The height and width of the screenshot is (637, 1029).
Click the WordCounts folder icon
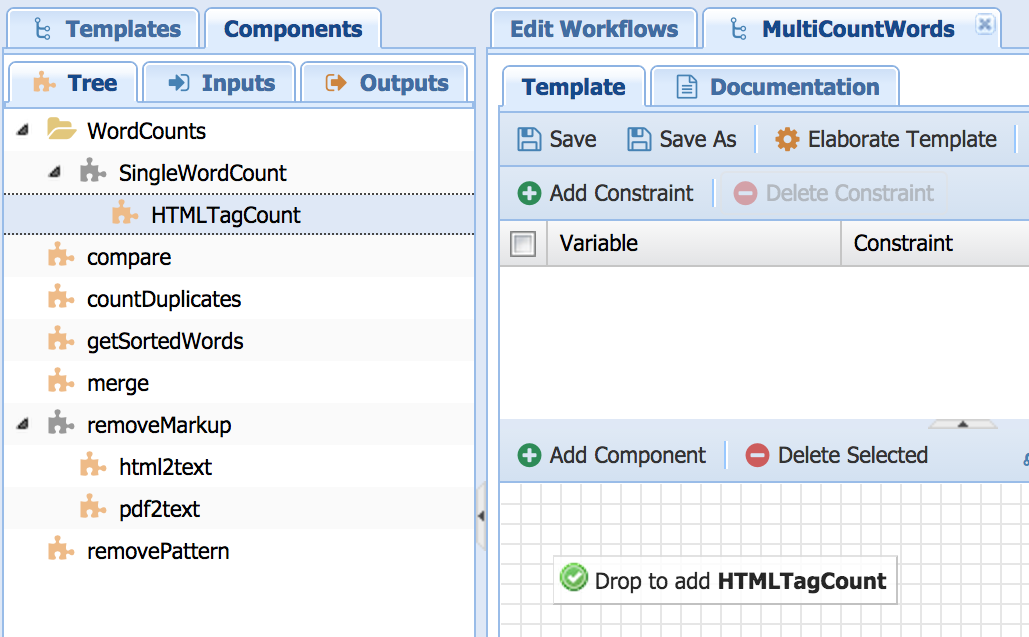point(61,131)
